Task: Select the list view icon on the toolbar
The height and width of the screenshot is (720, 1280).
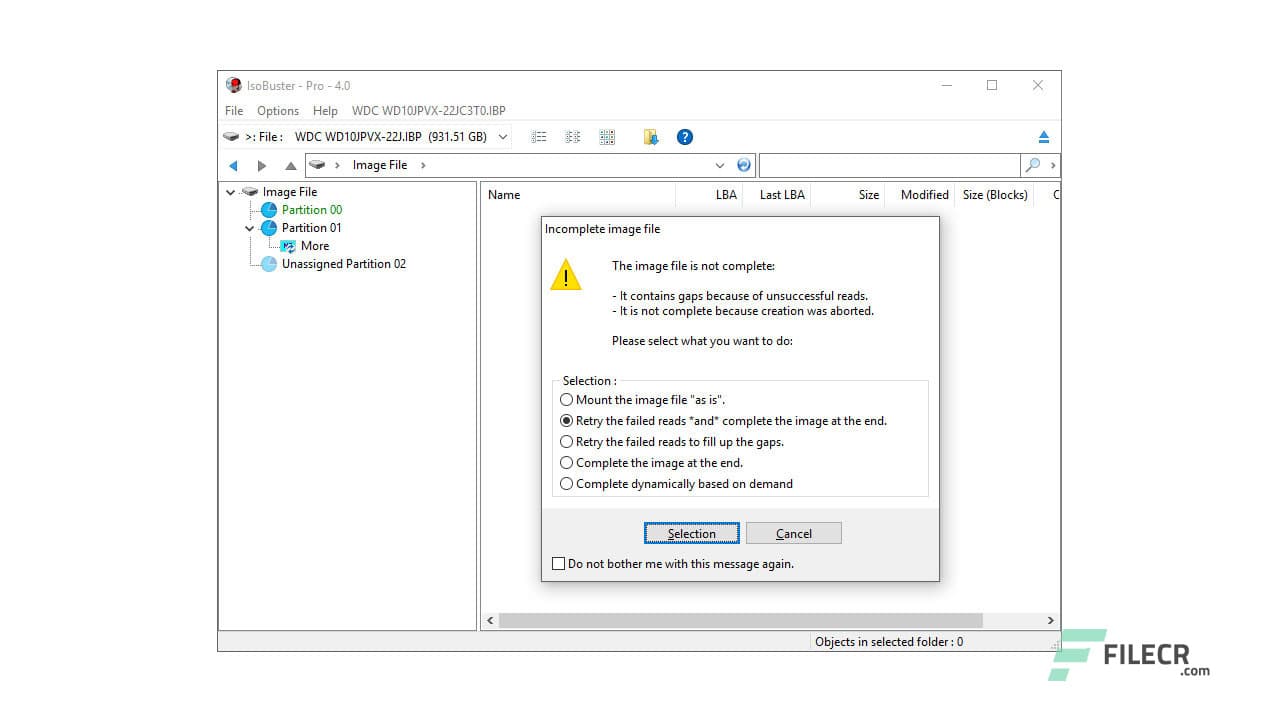Action: click(x=539, y=137)
